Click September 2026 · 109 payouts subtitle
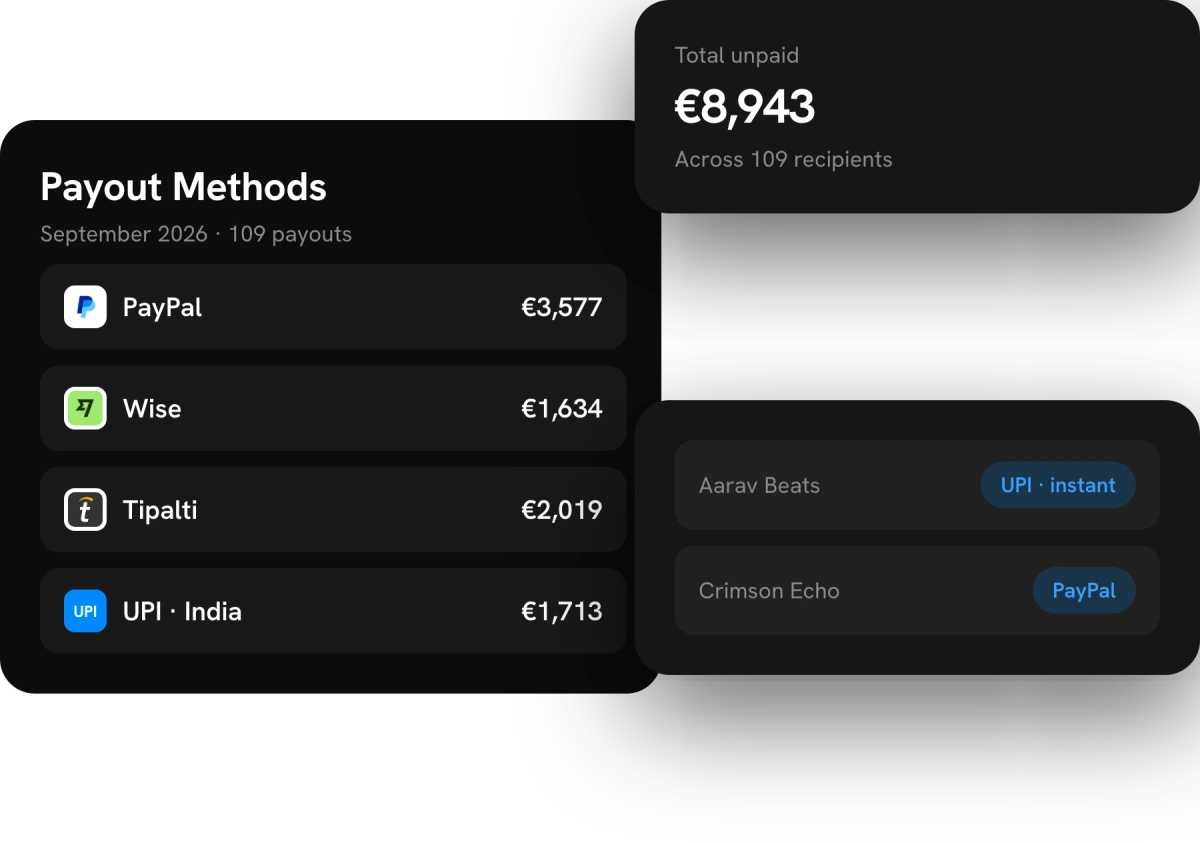This screenshot has width=1200, height=843. pyautogui.click(x=196, y=234)
